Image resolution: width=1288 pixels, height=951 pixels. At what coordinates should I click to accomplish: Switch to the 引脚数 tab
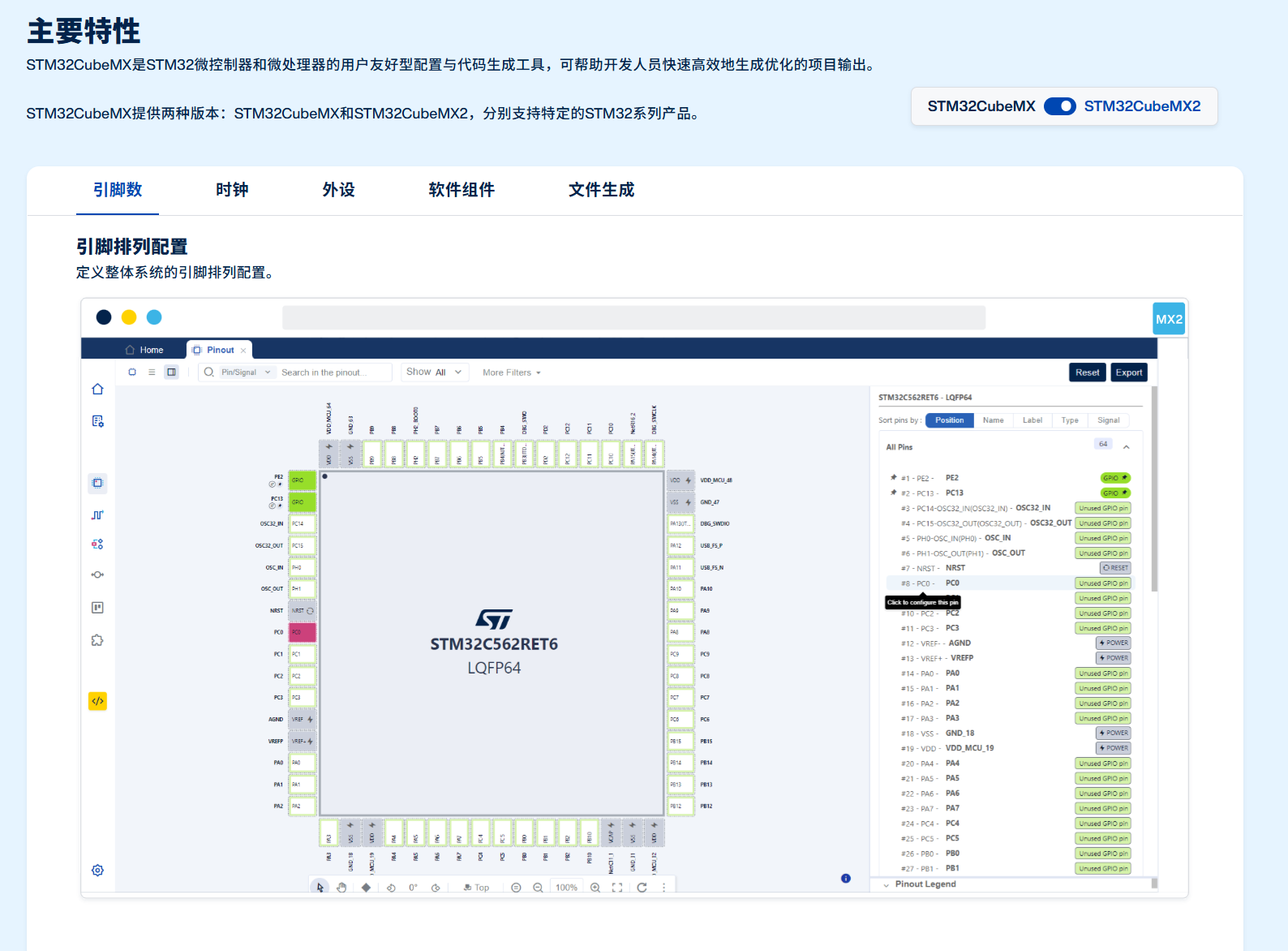[118, 190]
